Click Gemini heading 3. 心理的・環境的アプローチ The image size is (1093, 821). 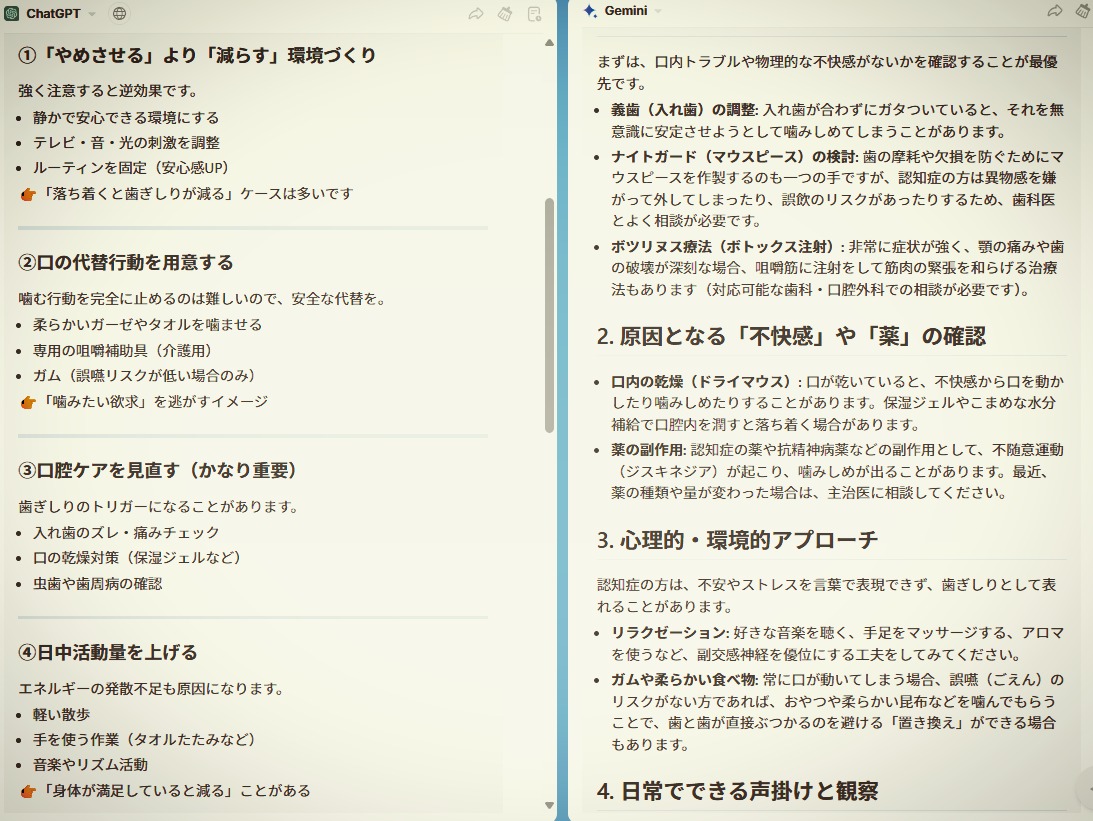(x=737, y=540)
